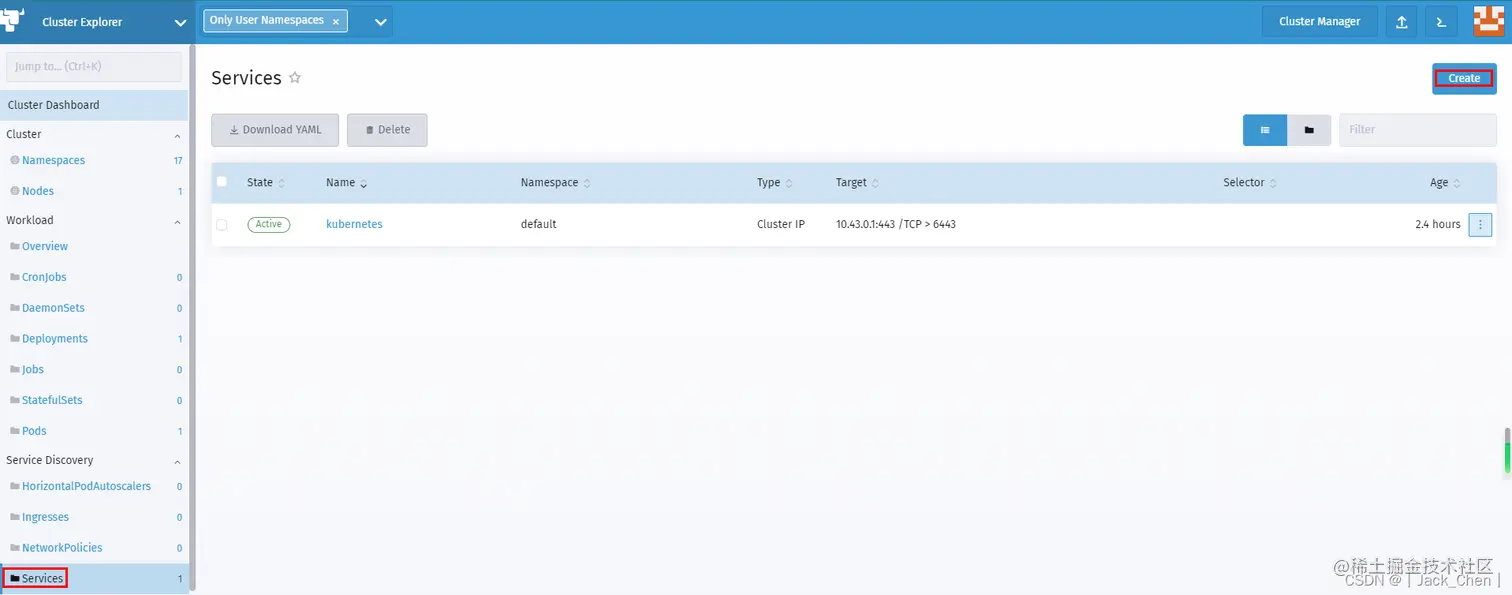The image size is (1512, 595).
Task: Open Ingresses in the sidebar
Action: (45, 517)
